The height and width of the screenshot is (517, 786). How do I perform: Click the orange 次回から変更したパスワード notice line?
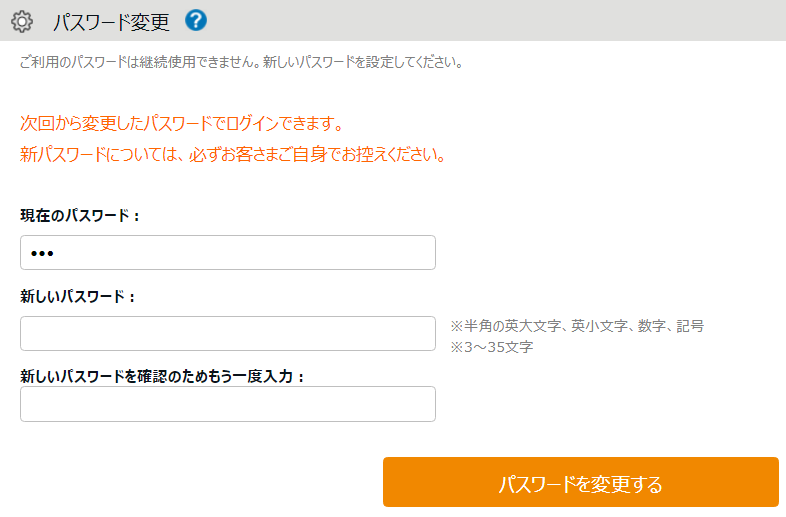pos(182,124)
